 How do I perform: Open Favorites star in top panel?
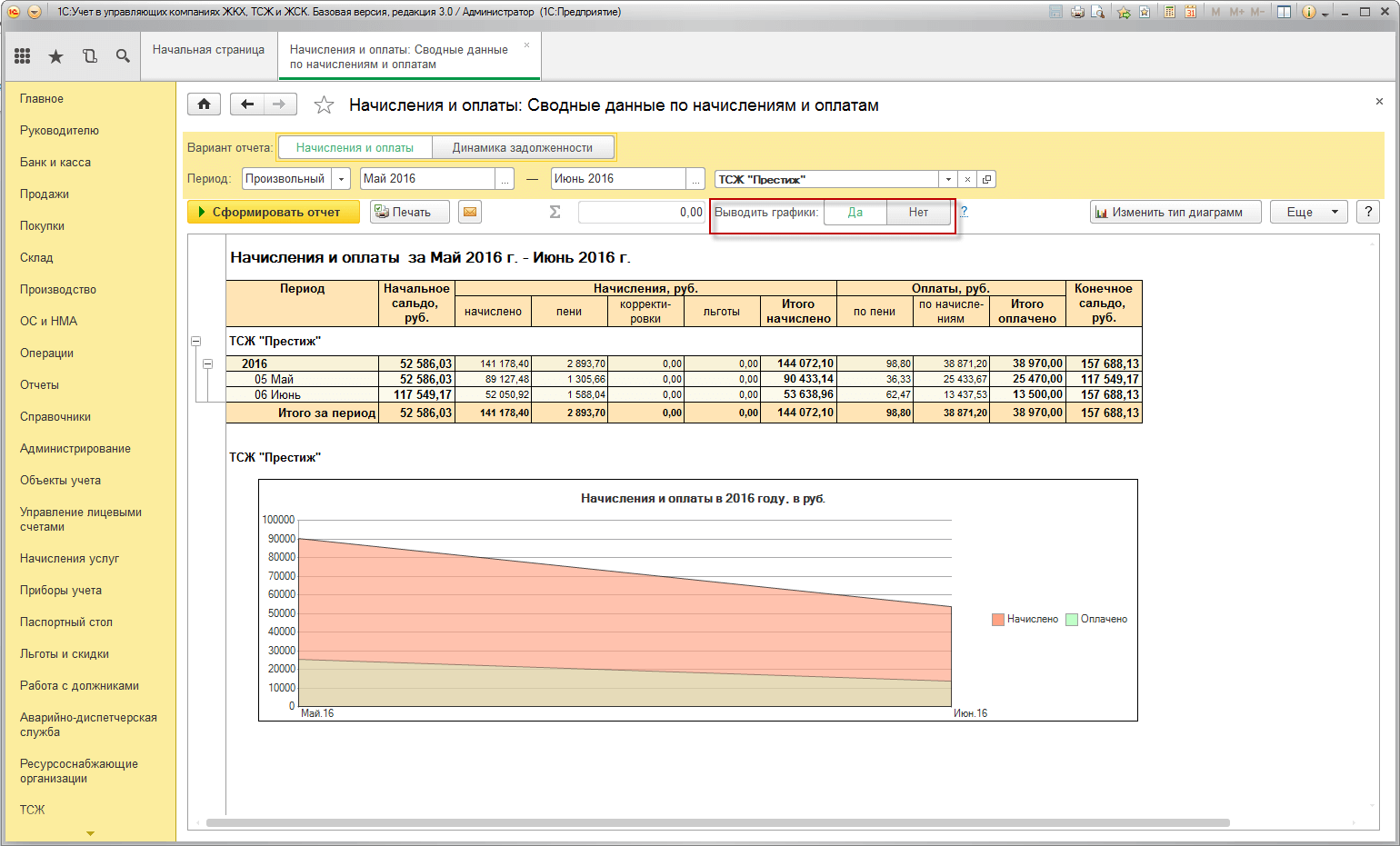click(55, 56)
